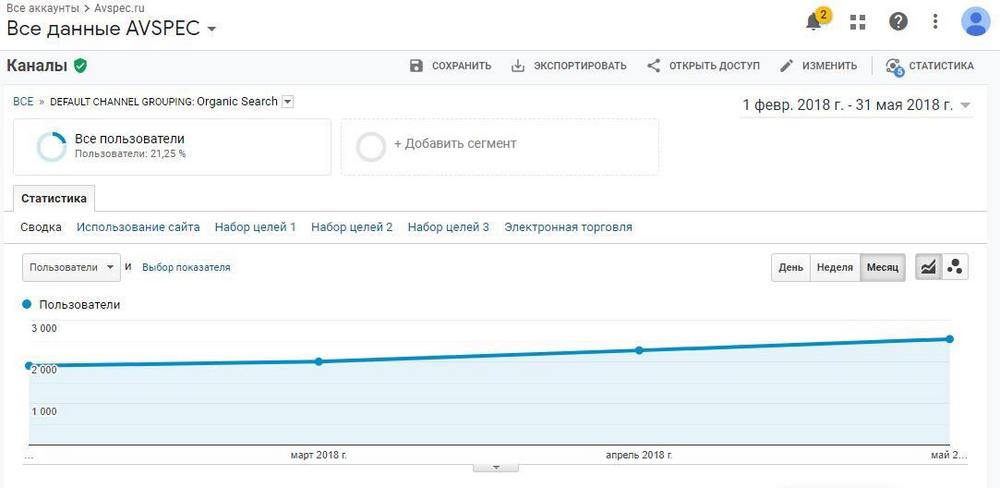1000x488 pixels.
Task: Click the Все аккаунты breadcrumb
Action: tap(42, 8)
